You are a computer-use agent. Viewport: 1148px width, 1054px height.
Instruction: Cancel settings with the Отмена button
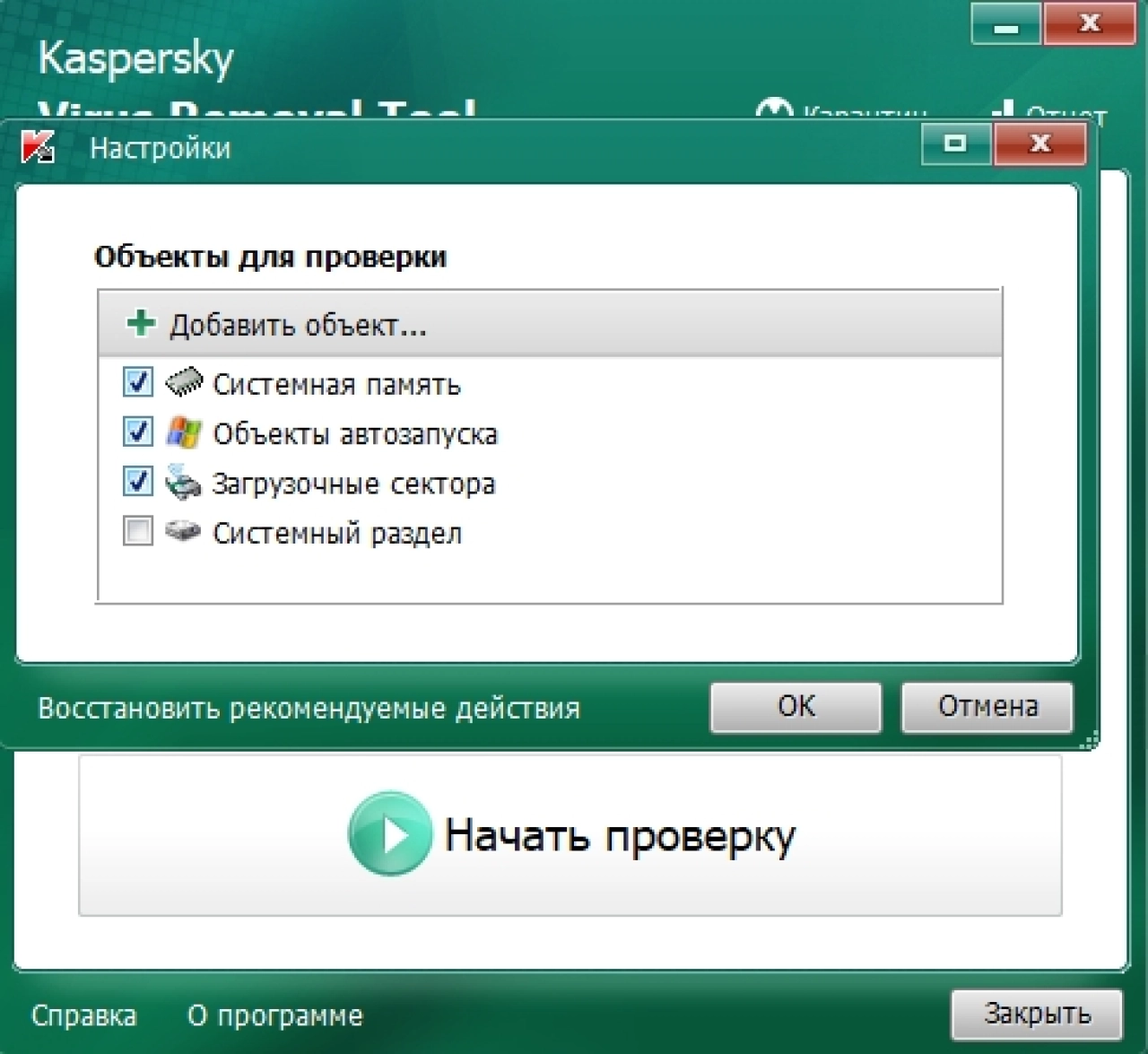[987, 707]
